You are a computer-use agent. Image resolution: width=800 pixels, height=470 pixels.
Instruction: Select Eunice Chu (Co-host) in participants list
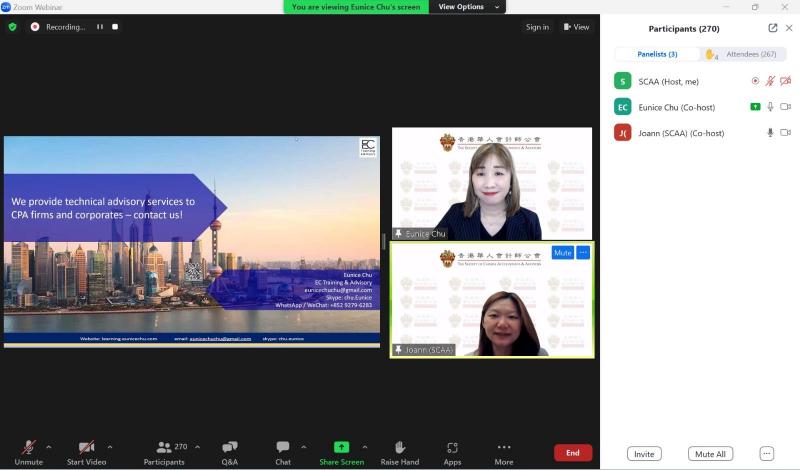pos(702,107)
